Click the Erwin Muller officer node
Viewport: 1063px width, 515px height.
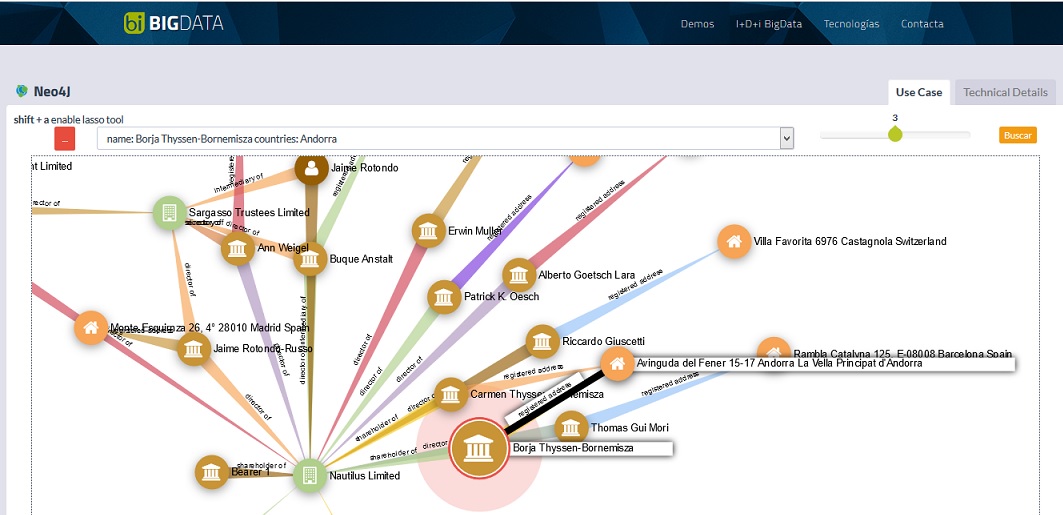[x=428, y=231]
